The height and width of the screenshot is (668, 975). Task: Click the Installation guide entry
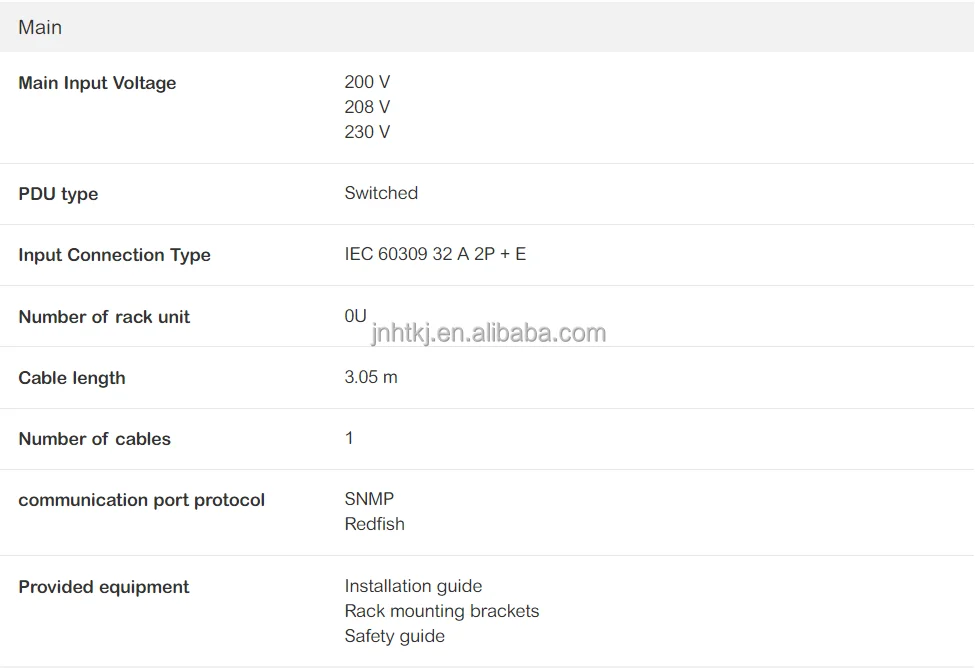413,586
